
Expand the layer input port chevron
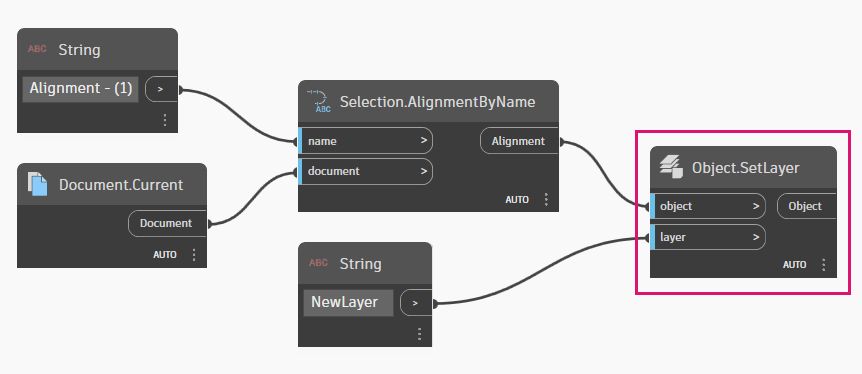756,237
